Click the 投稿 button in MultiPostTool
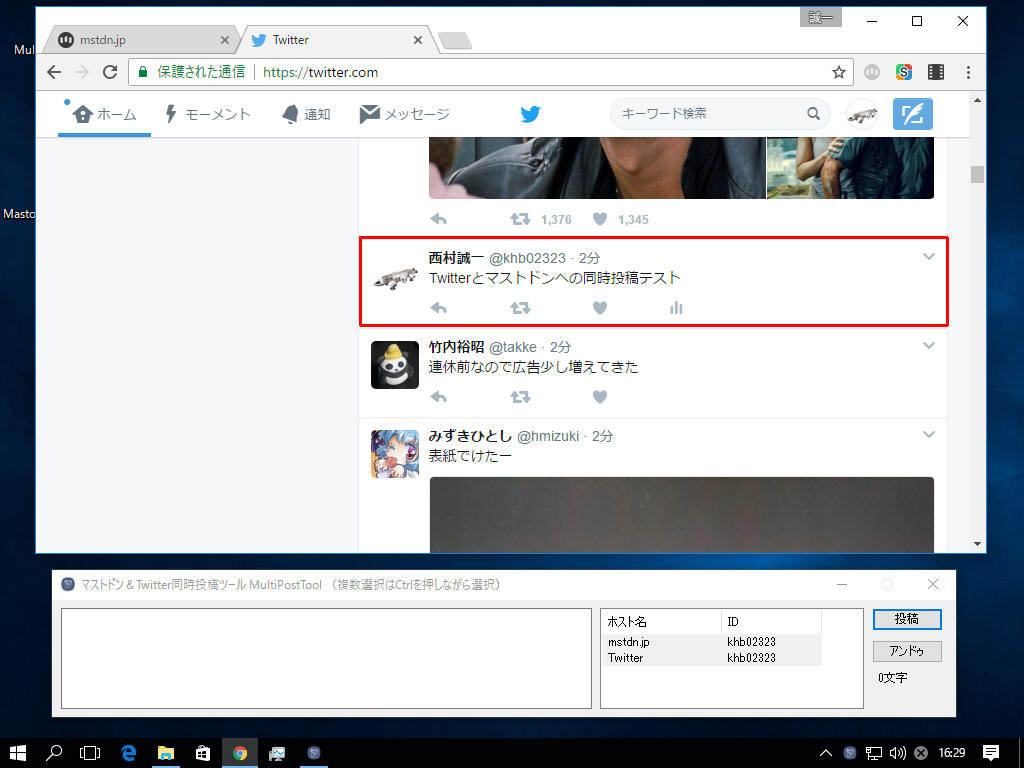The height and width of the screenshot is (768, 1024). click(x=907, y=619)
